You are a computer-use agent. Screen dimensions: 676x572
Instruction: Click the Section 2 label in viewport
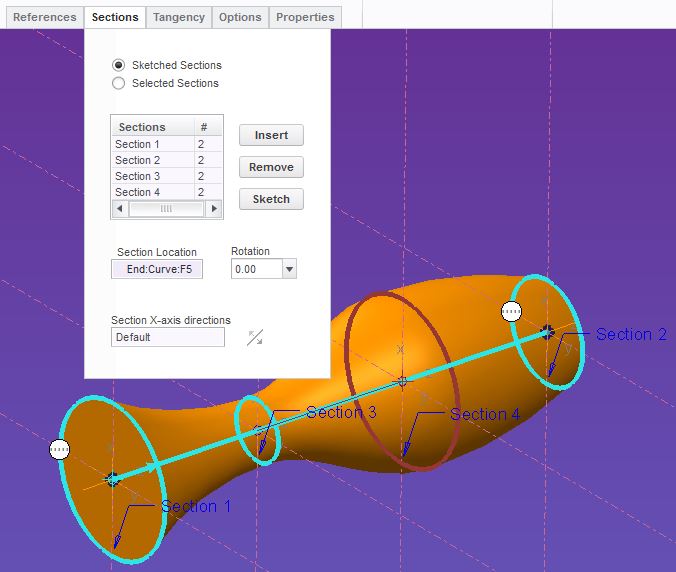[632, 334]
